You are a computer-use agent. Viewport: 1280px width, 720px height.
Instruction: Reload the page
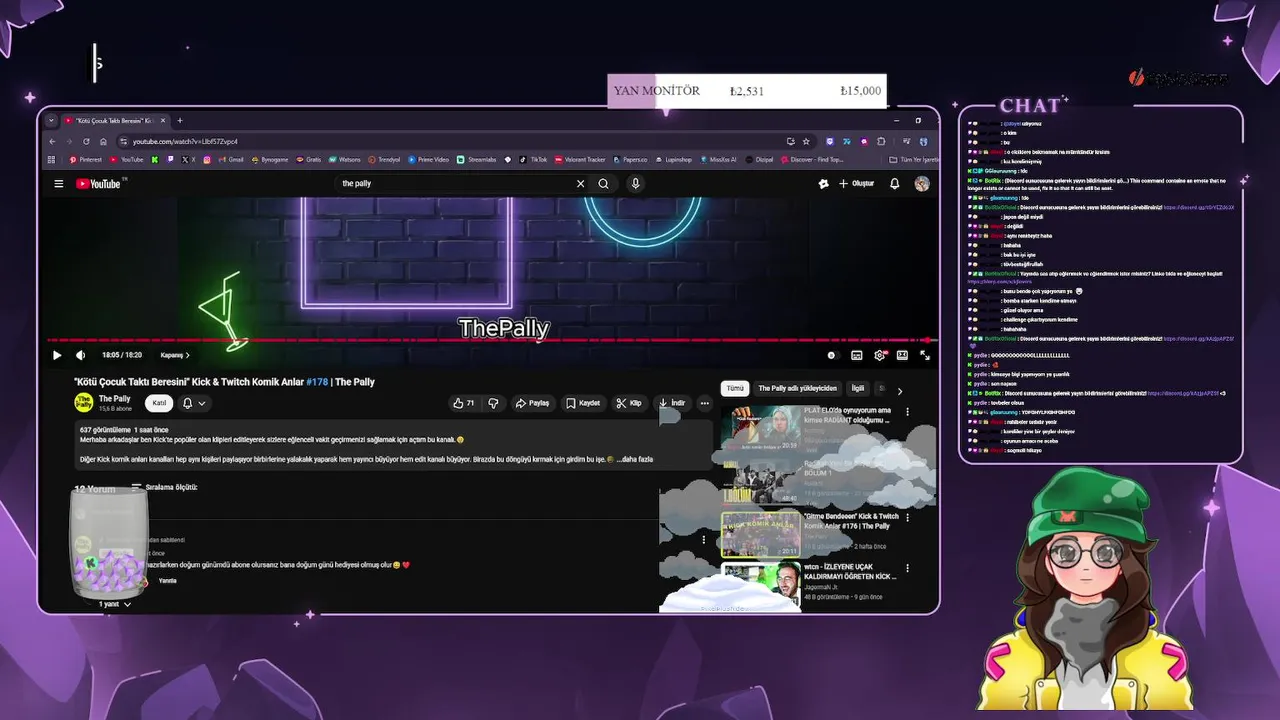pos(86,141)
